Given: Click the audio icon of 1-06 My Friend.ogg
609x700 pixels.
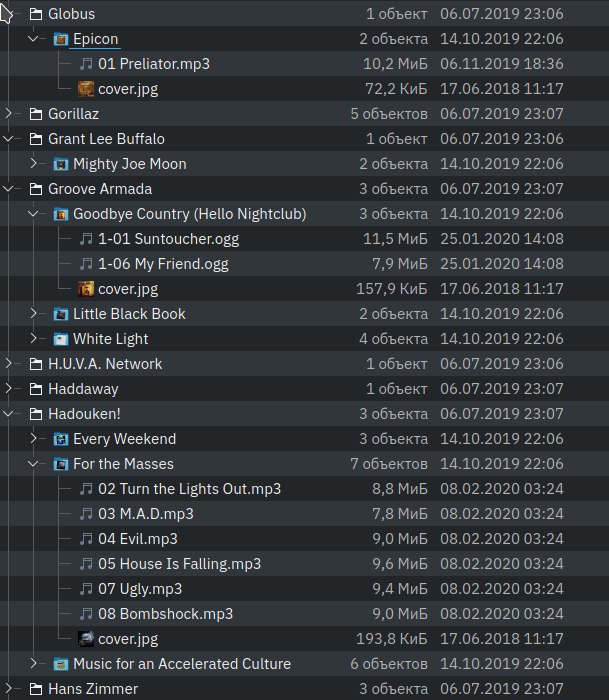Looking at the screenshot, I should click(x=86, y=264).
